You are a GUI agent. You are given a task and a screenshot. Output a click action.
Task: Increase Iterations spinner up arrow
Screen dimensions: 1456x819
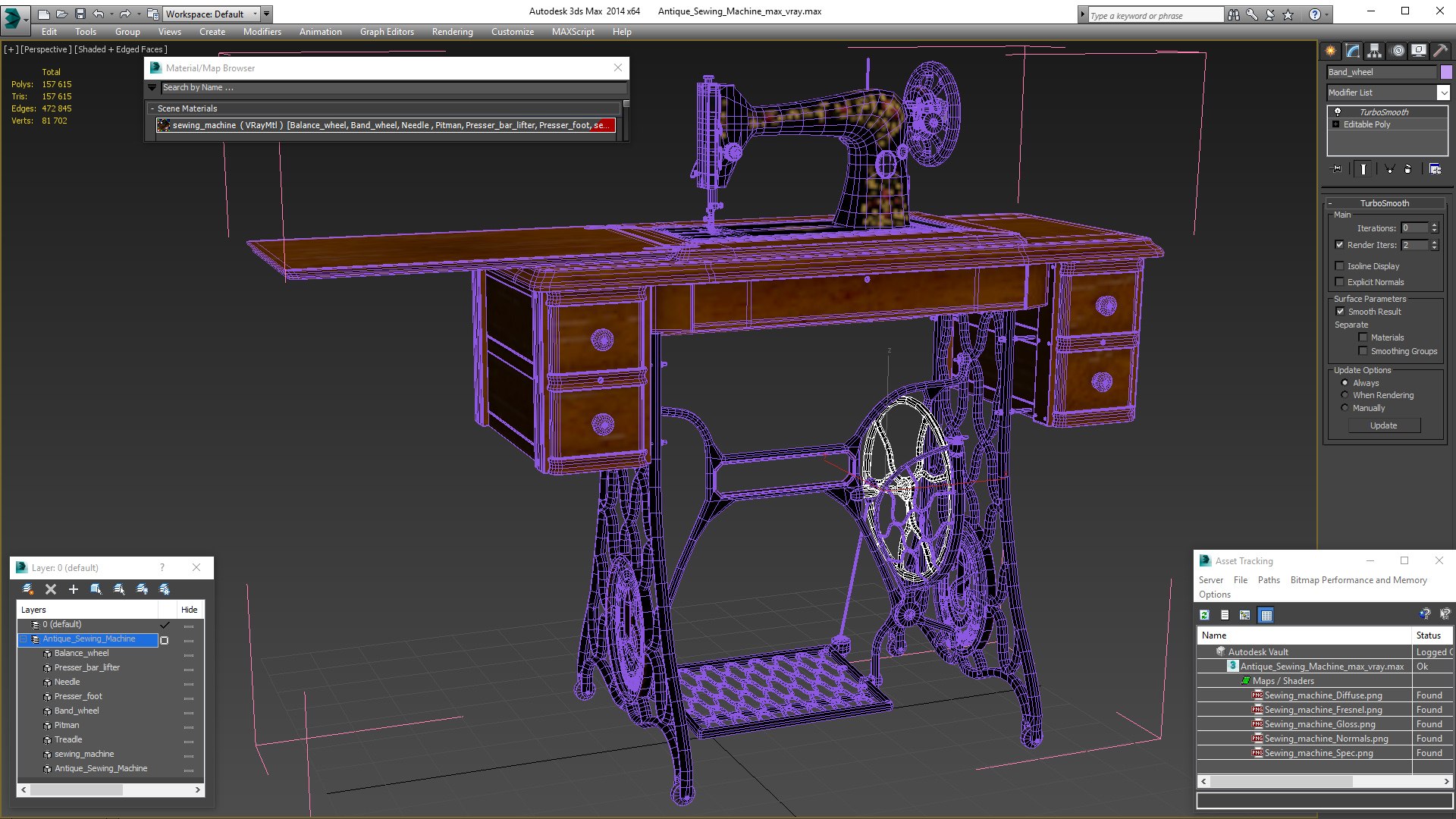[1434, 225]
